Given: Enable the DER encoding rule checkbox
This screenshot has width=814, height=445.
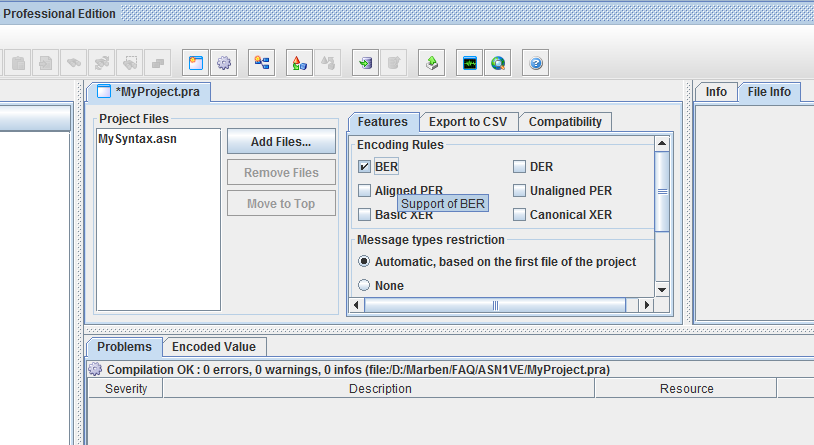Looking at the screenshot, I should [519, 167].
